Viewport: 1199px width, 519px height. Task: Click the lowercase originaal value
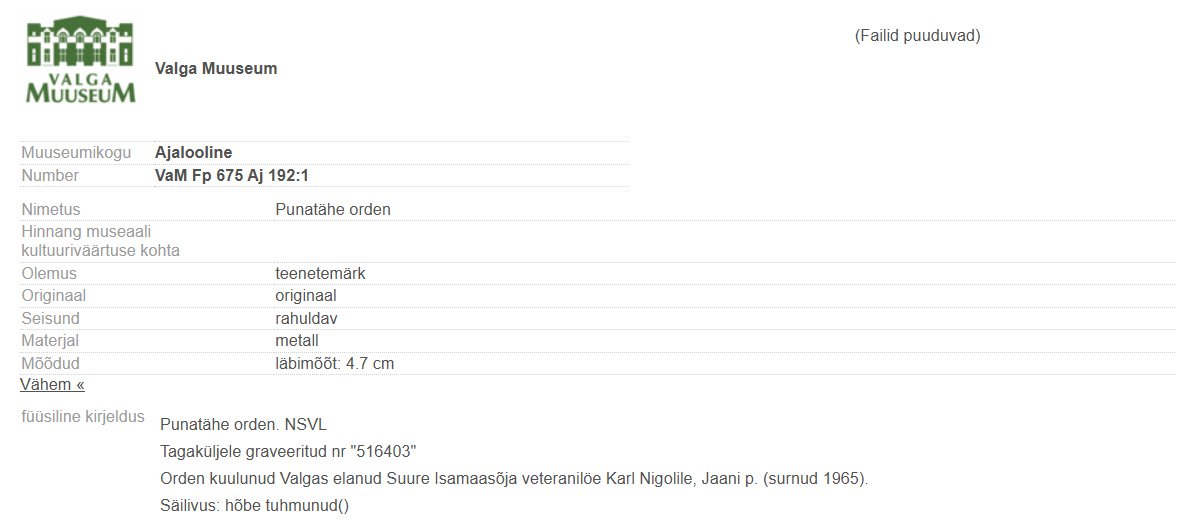[x=305, y=296]
